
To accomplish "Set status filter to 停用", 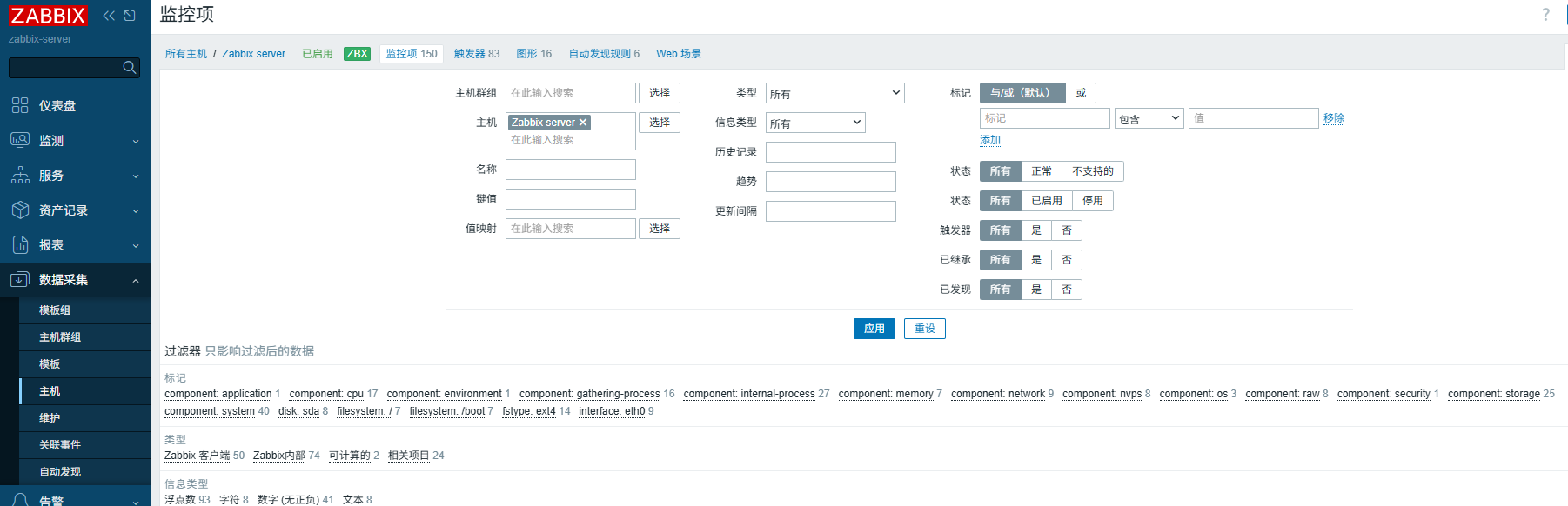I will 1093,201.
